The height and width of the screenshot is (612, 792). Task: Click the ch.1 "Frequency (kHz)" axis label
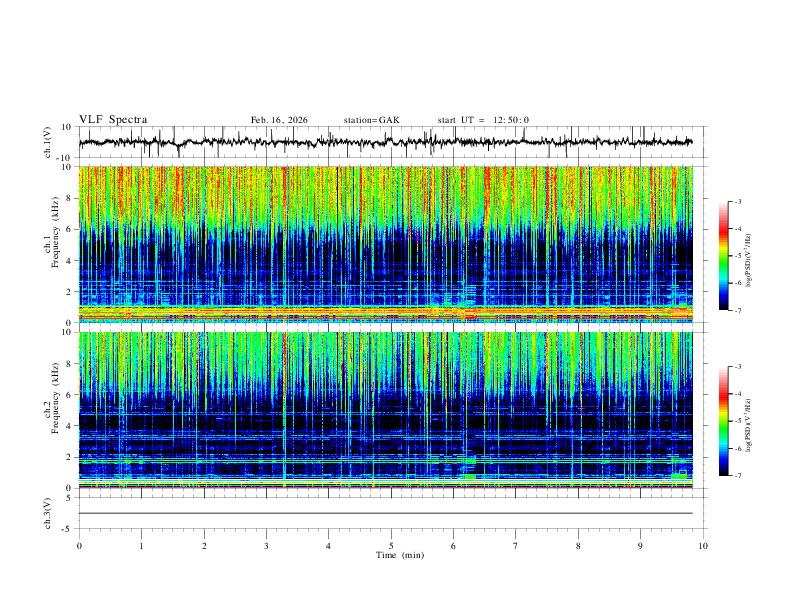(55, 232)
